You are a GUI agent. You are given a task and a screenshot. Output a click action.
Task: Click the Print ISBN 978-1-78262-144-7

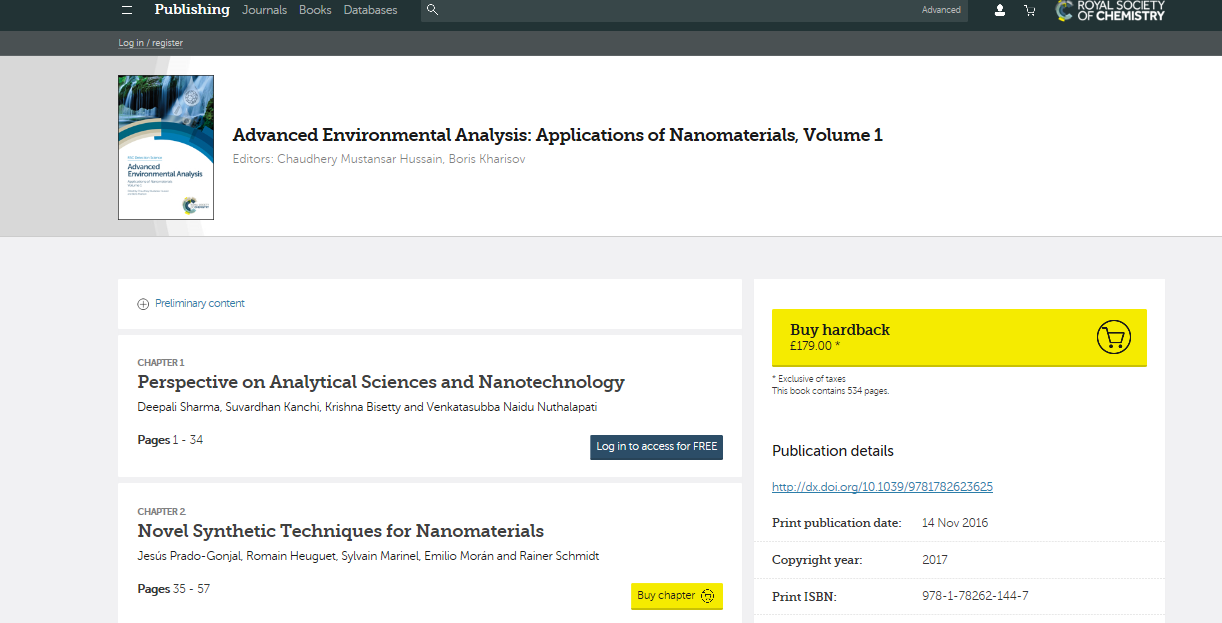pos(975,596)
